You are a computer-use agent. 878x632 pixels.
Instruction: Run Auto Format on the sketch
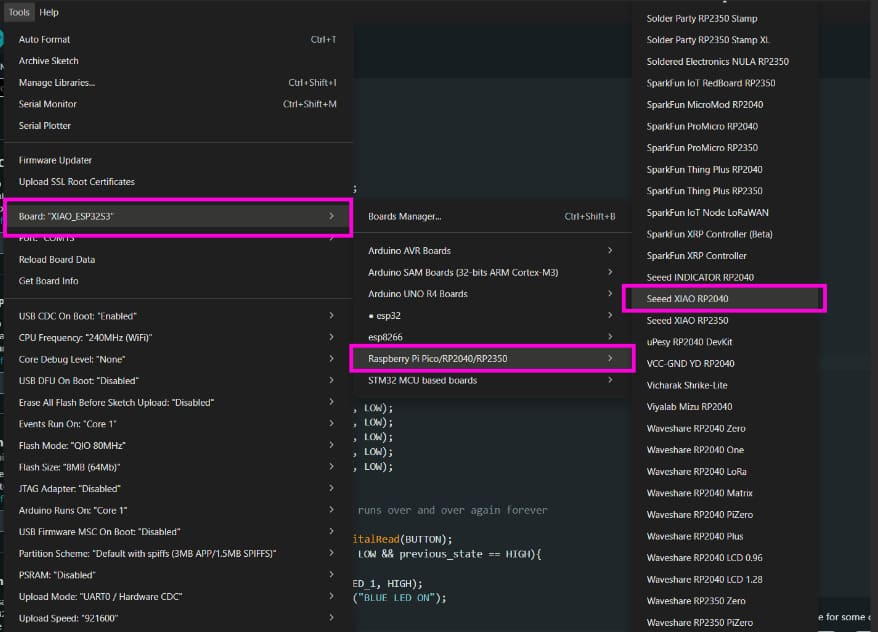pyautogui.click(x=45, y=39)
